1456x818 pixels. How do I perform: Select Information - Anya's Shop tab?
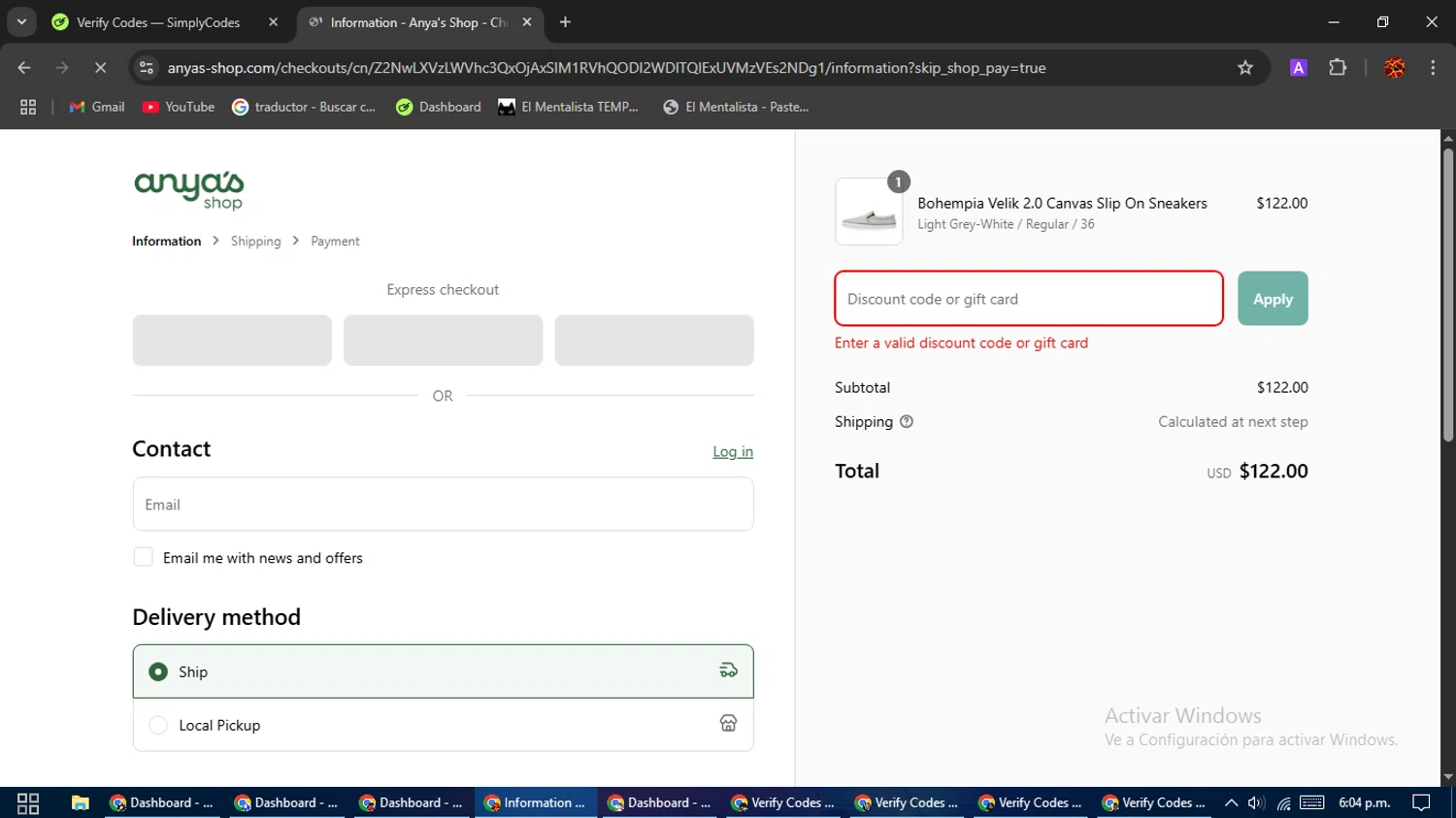pyautogui.click(x=418, y=22)
